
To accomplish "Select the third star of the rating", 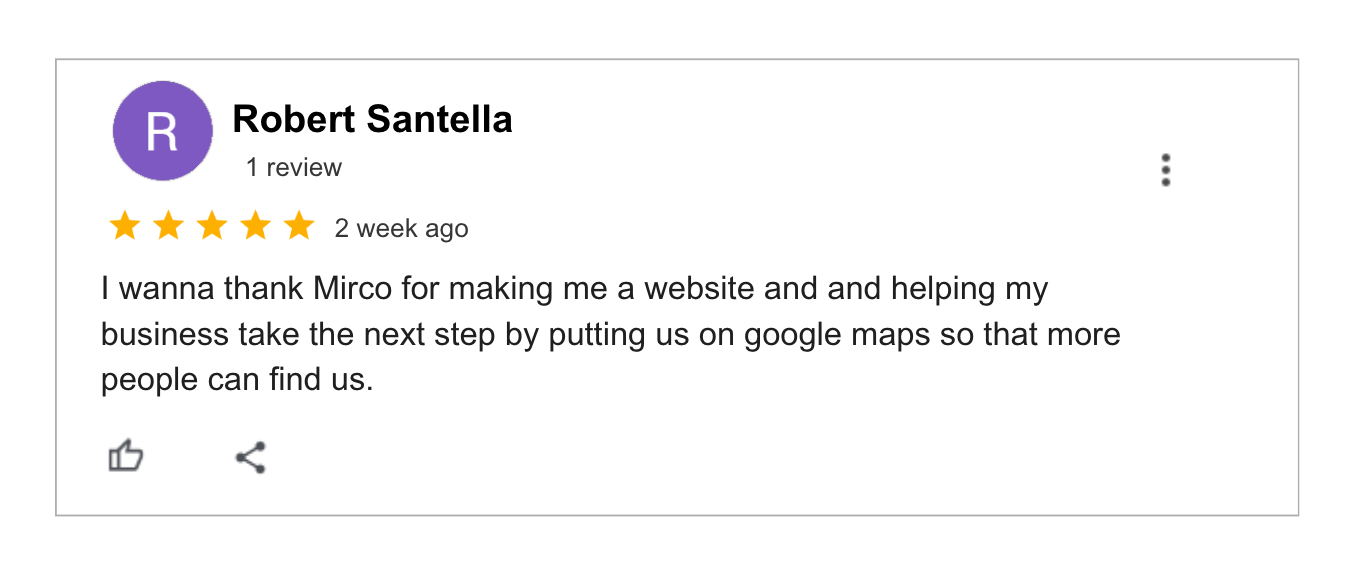I will 212,227.
